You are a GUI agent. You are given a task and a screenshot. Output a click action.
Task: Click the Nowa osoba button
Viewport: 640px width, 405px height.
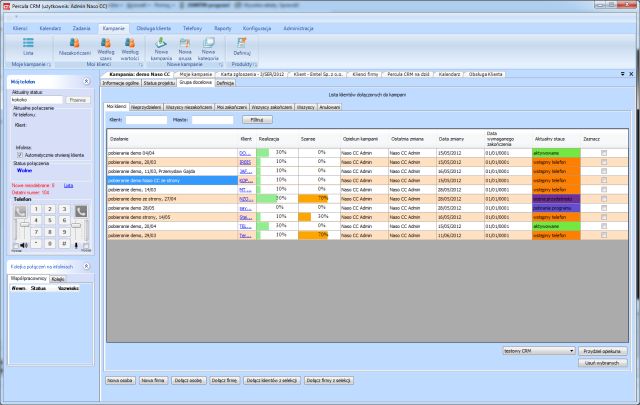tap(120, 381)
